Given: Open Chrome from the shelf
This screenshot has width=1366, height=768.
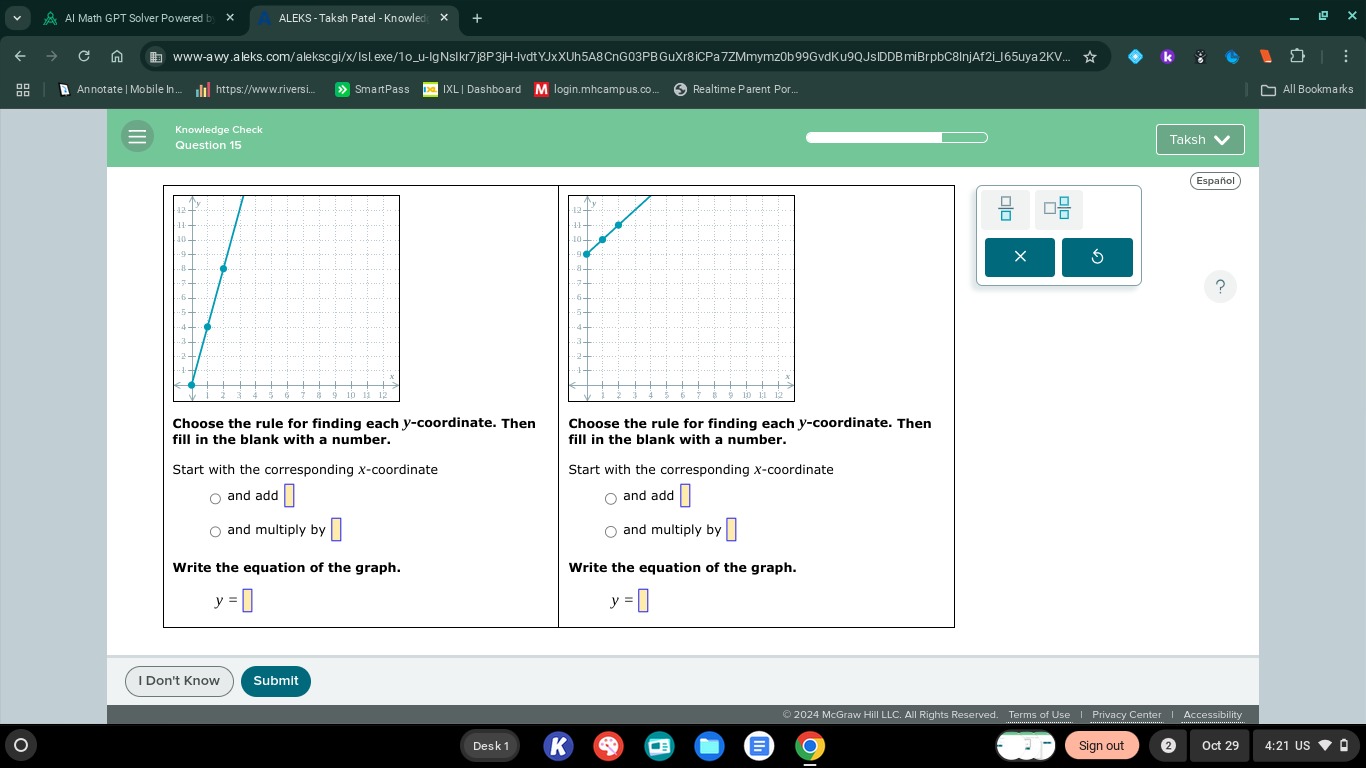Looking at the screenshot, I should click(810, 746).
